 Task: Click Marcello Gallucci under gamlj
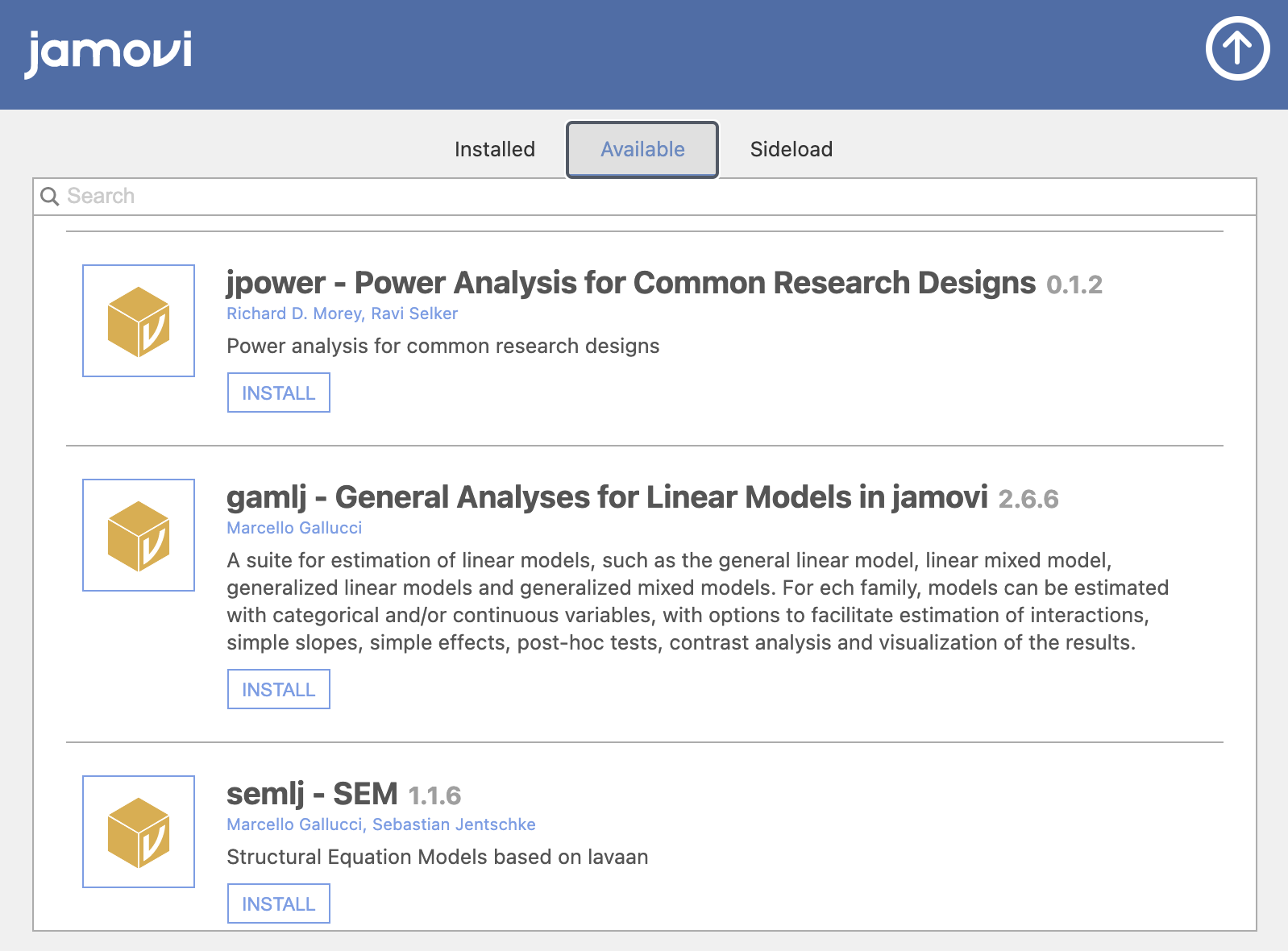pos(294,528)
